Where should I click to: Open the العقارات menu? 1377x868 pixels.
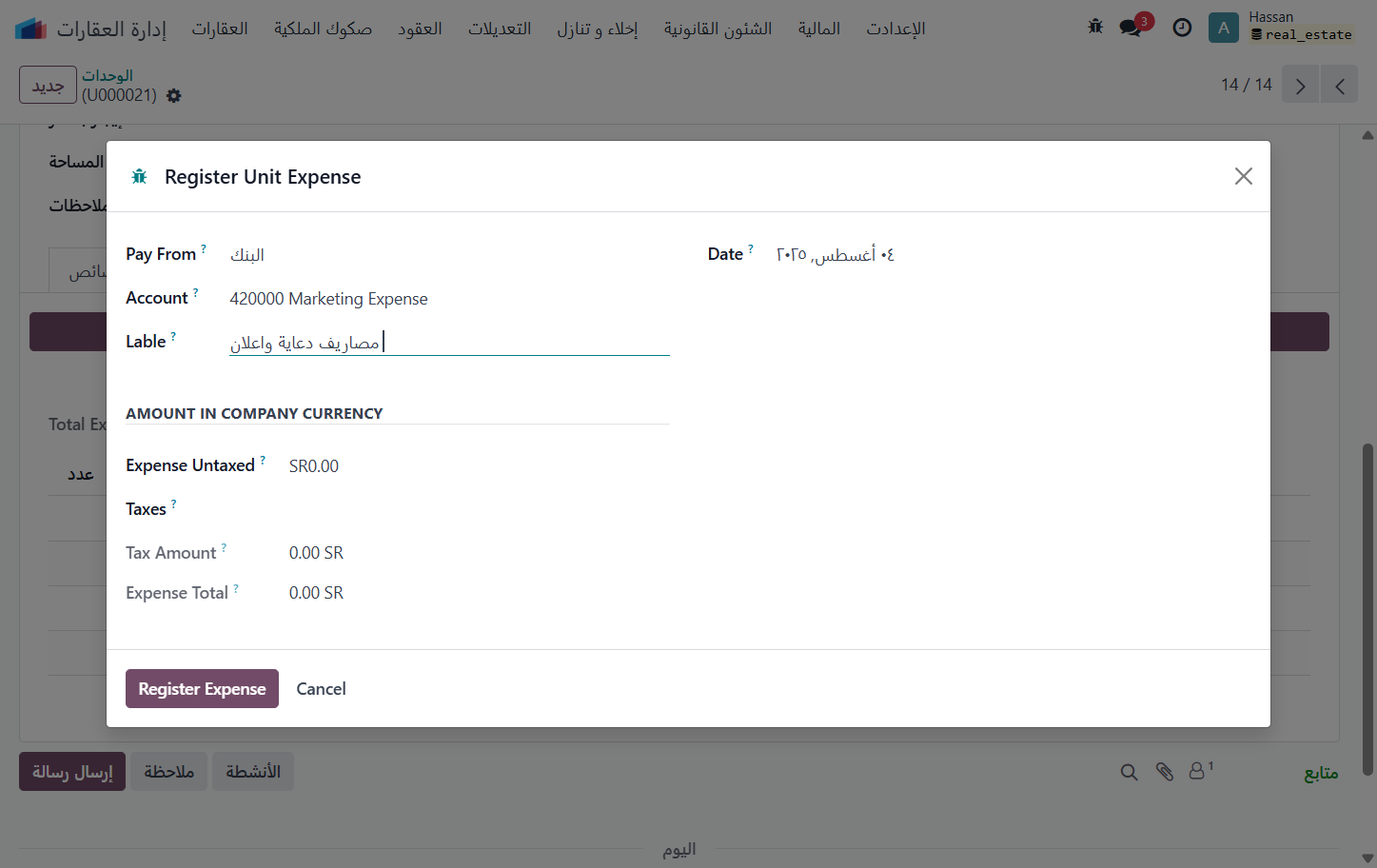220,29
